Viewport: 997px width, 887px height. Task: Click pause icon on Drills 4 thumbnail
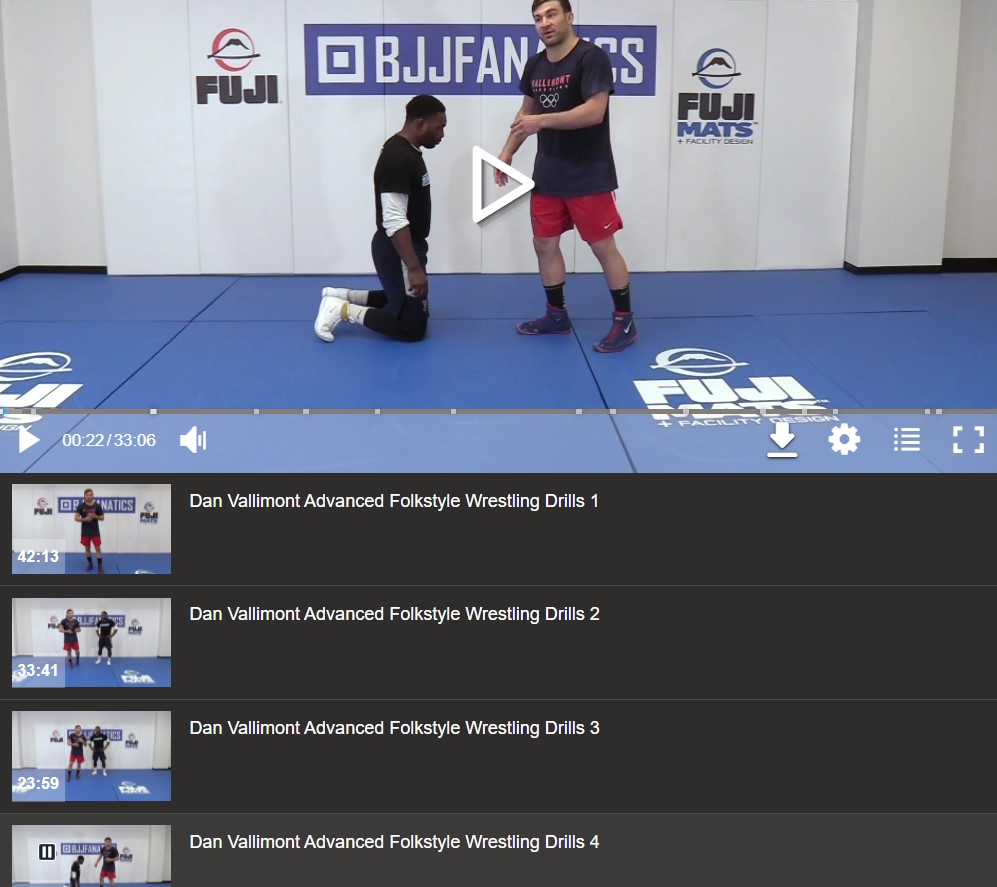pos(47,851)
